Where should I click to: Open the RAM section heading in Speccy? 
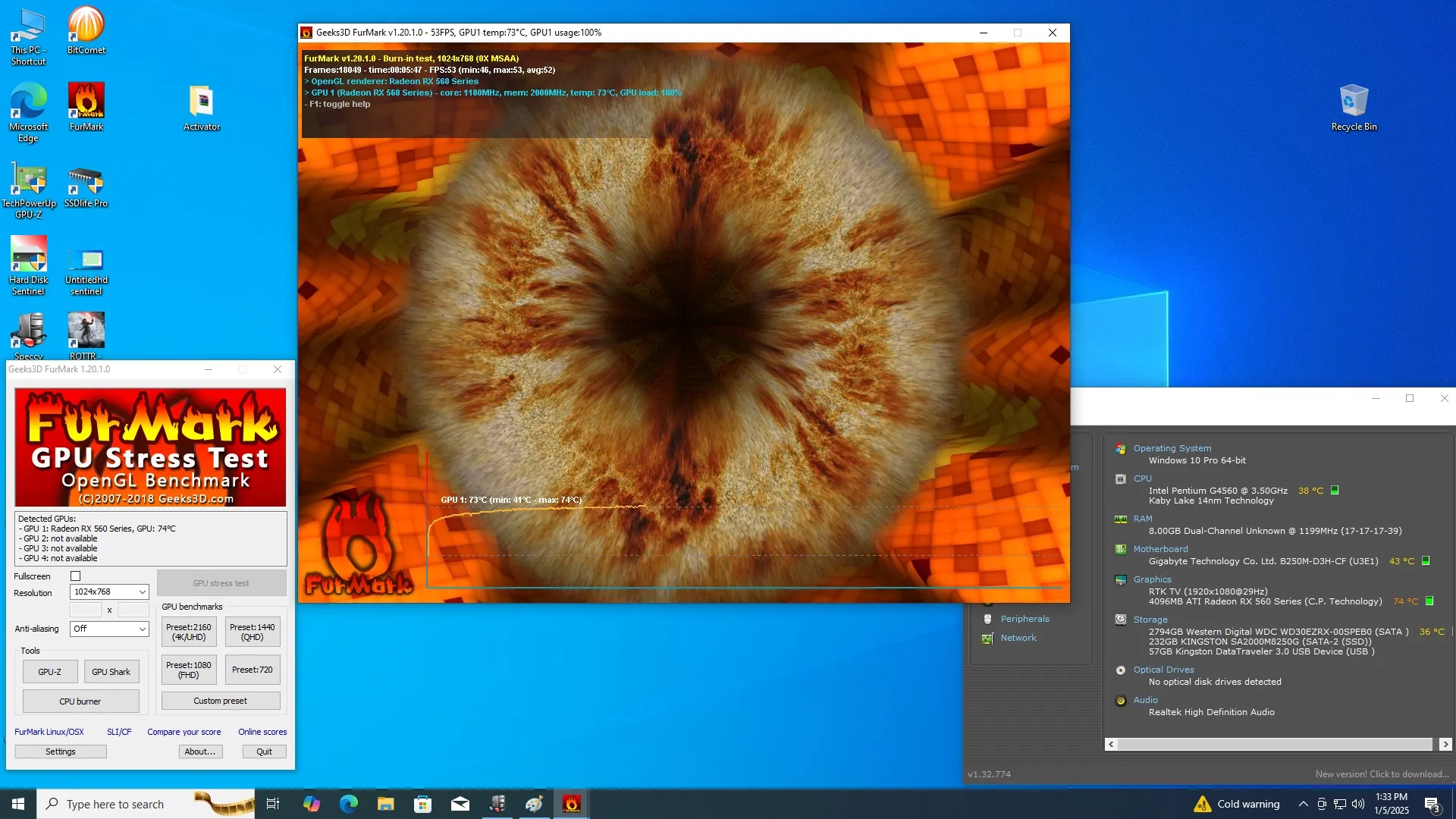coord(1142,519)
